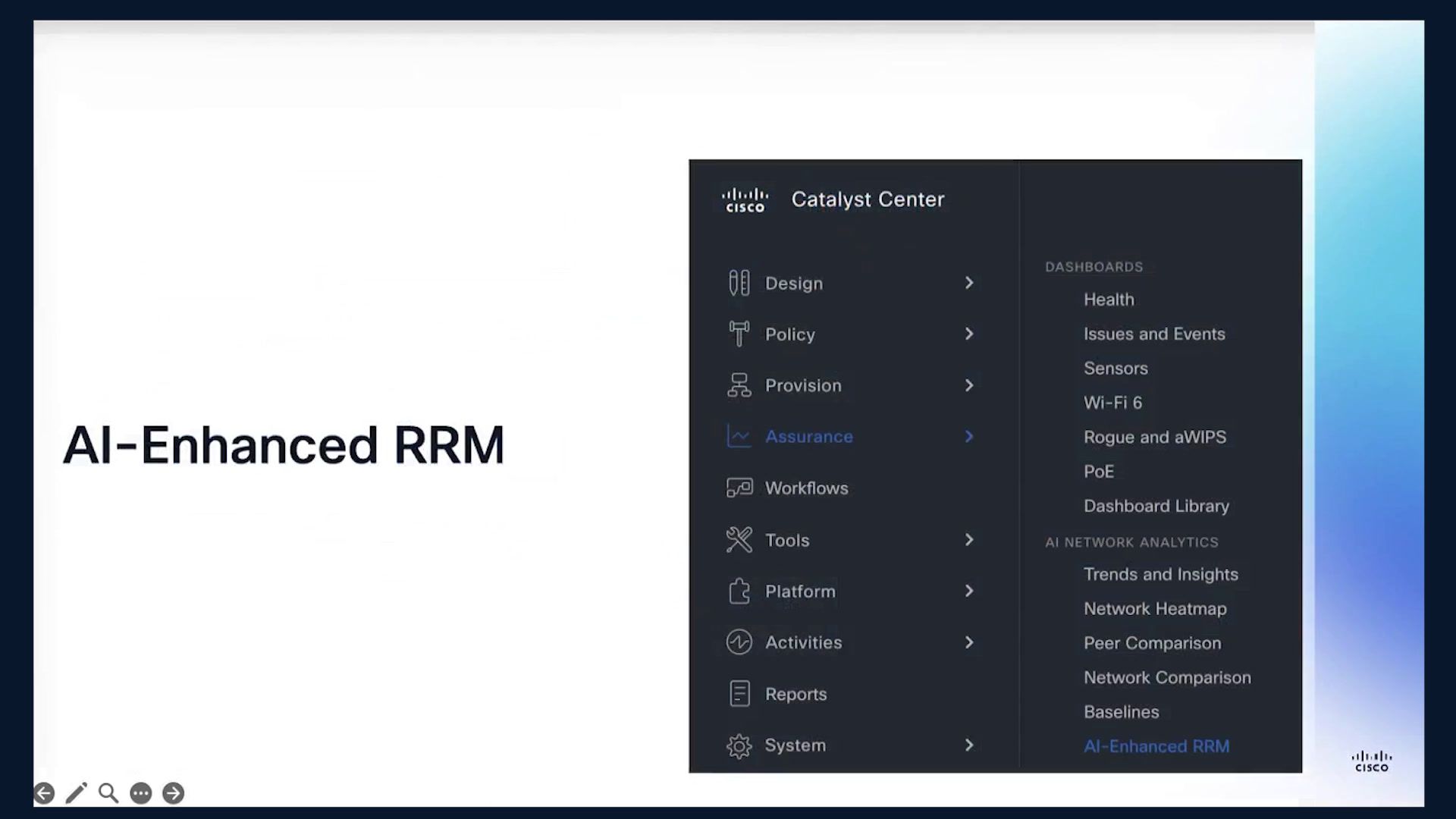Go to previous slide arrow

(x=44, y=793)
